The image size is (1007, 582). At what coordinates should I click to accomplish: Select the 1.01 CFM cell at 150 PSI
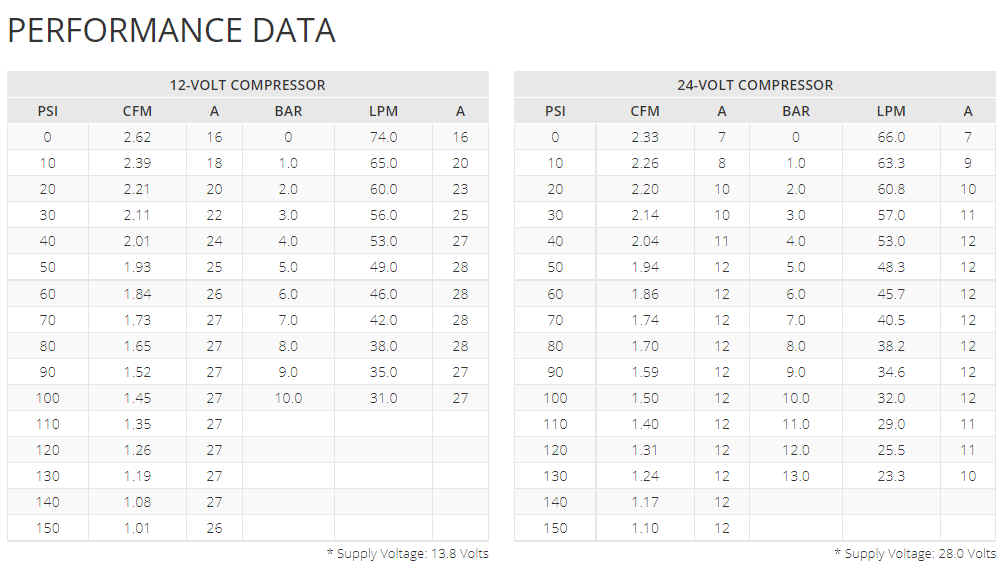(137, 528)
